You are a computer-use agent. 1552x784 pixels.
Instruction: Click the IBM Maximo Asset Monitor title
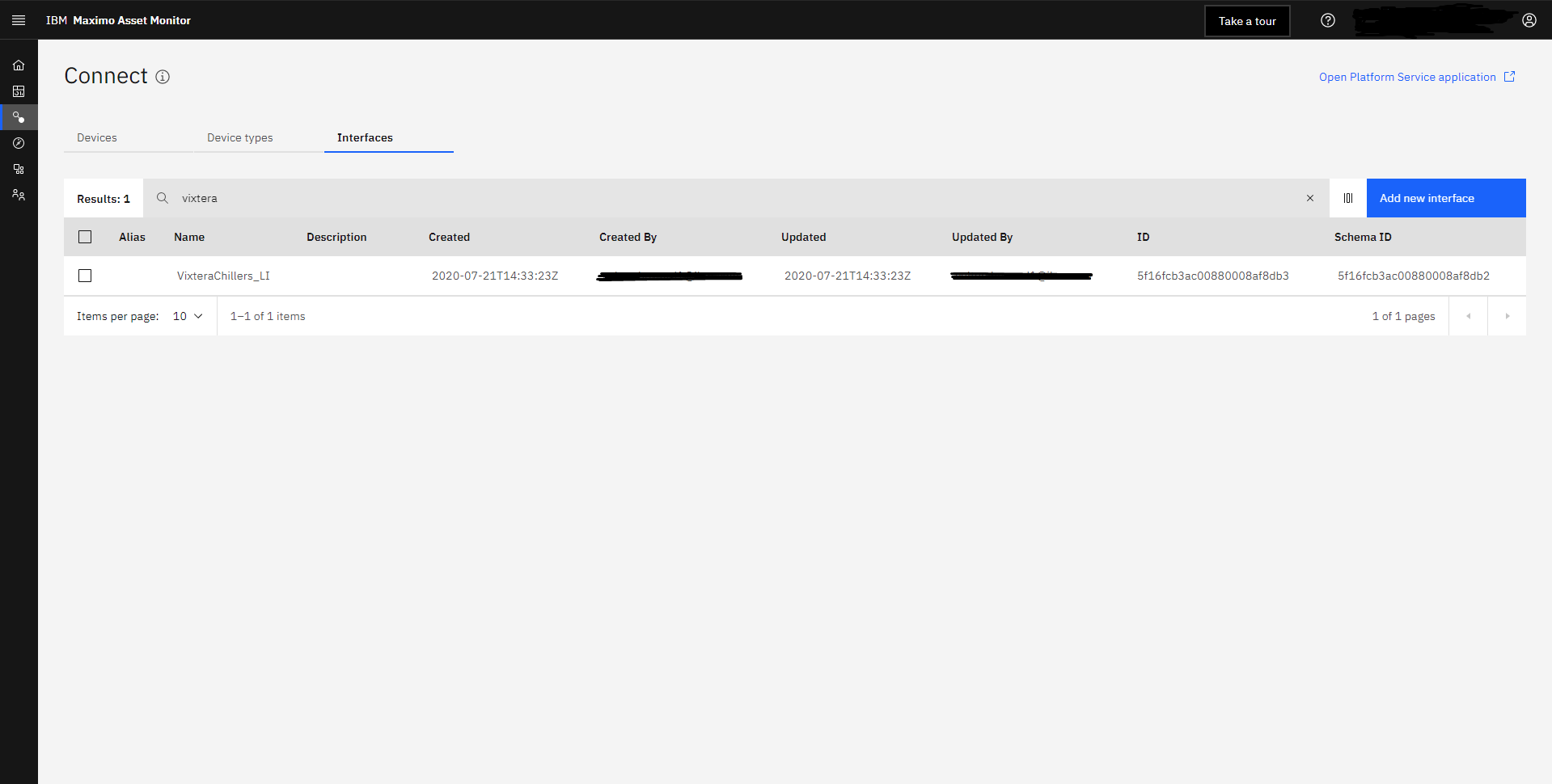point(118,20)
